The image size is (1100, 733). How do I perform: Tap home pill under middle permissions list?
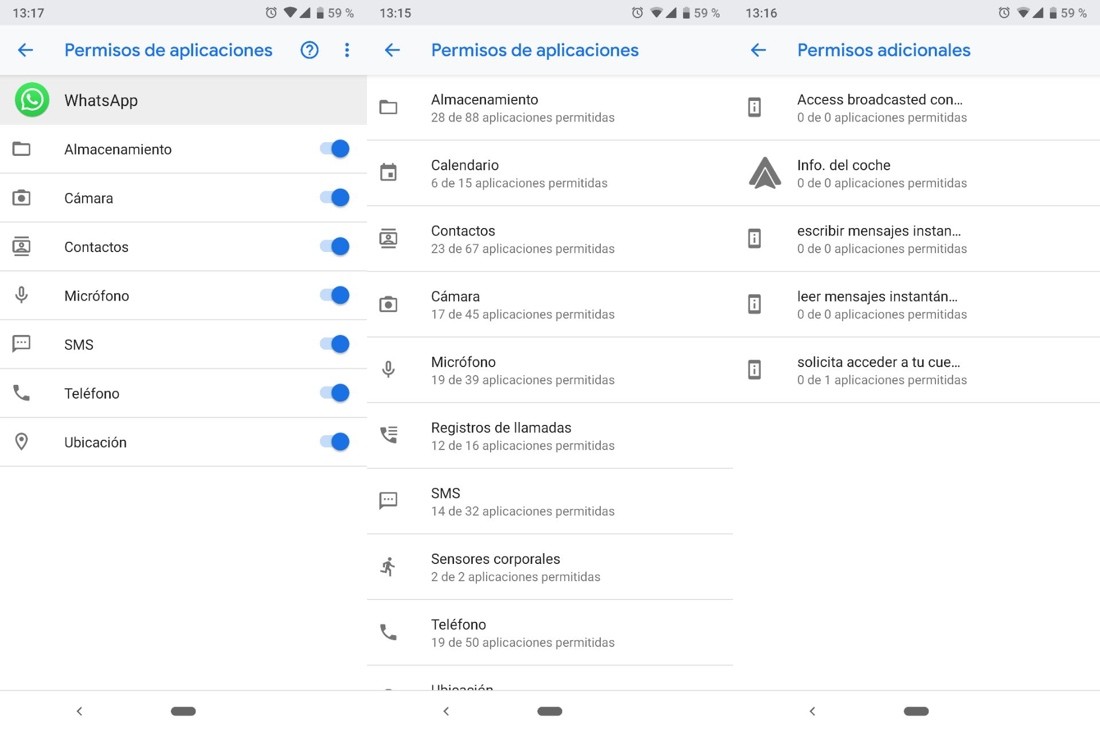(550, 711)
